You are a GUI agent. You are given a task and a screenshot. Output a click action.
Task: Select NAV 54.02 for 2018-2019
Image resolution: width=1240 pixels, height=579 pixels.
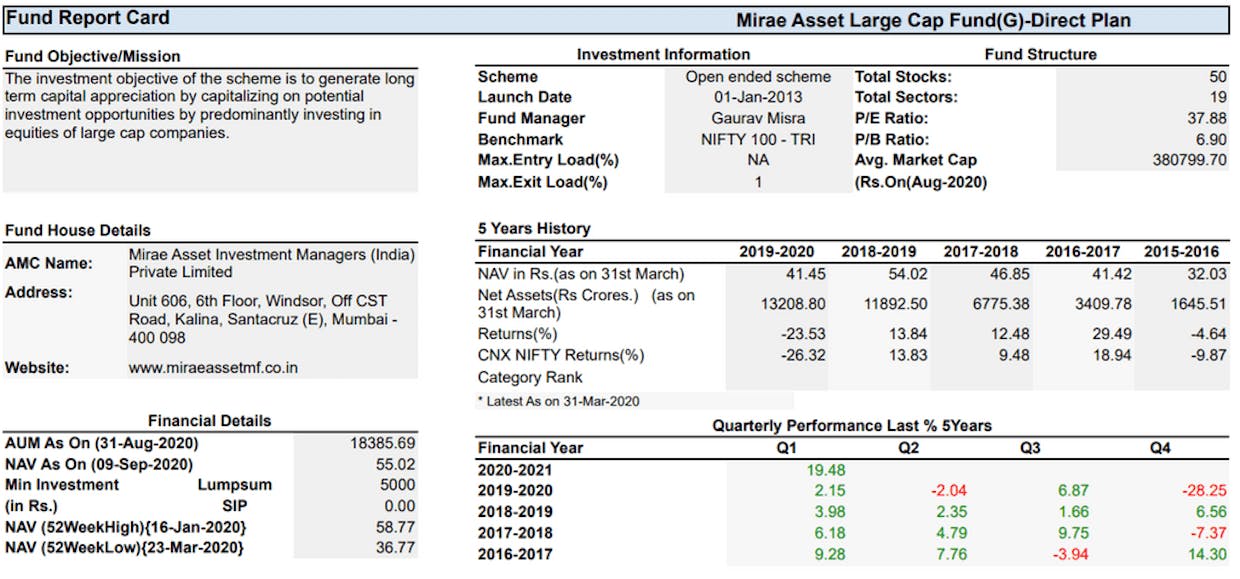[908, 274]
